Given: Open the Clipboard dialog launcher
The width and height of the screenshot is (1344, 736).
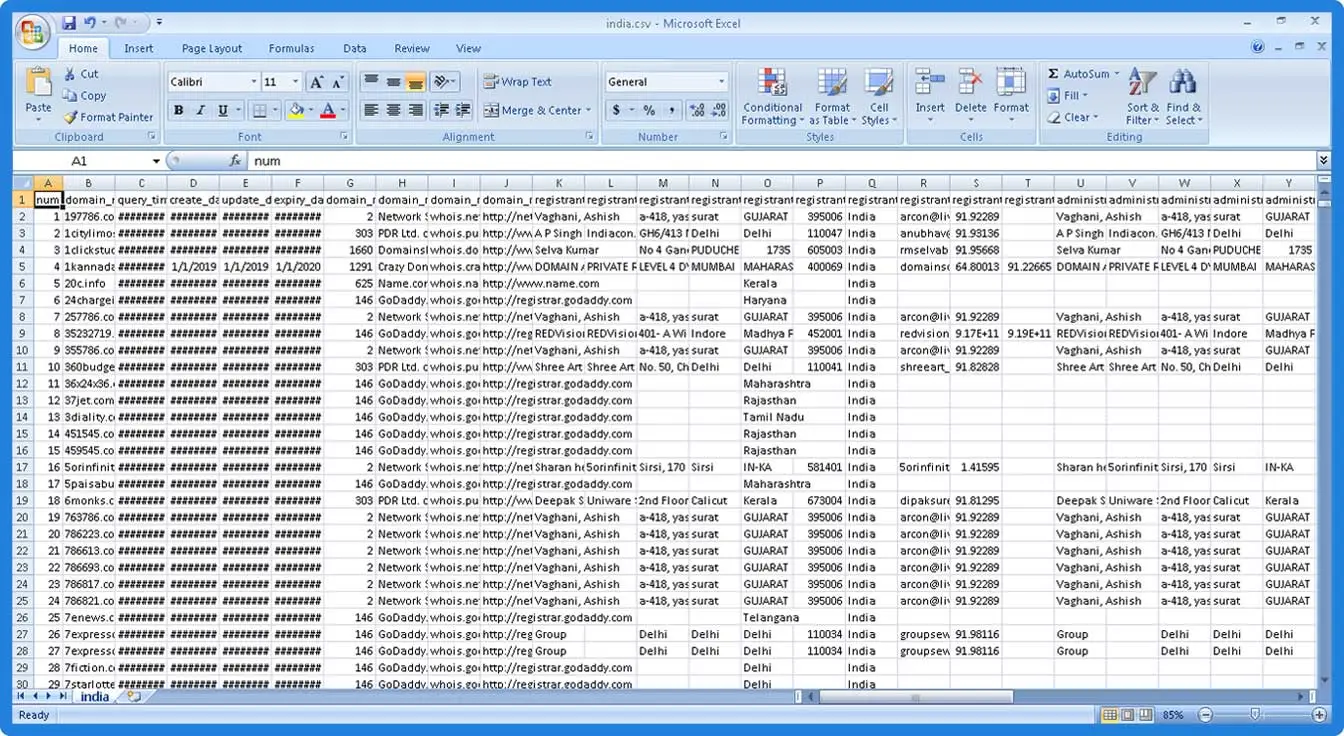Looking at the screenshot, I should pyautogui.click(x=152, y=137).
